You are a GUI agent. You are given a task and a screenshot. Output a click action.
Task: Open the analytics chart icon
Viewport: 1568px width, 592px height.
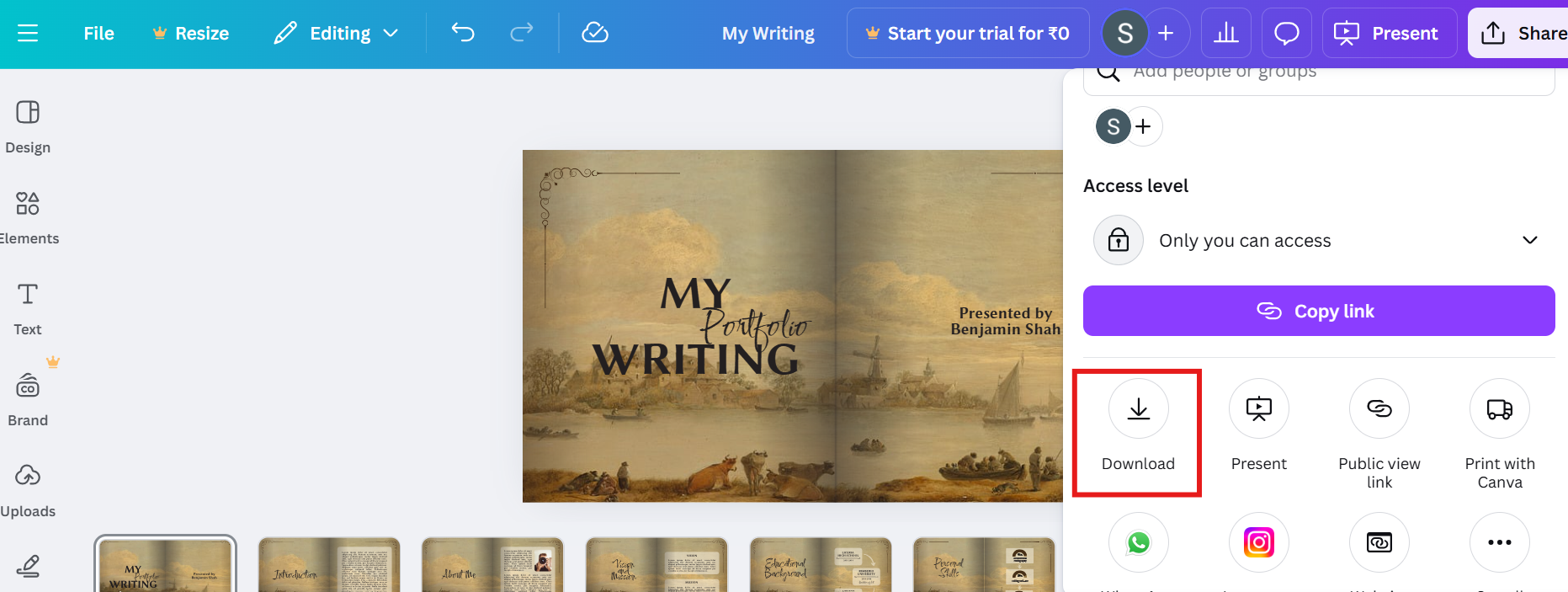click(1226, 33)
